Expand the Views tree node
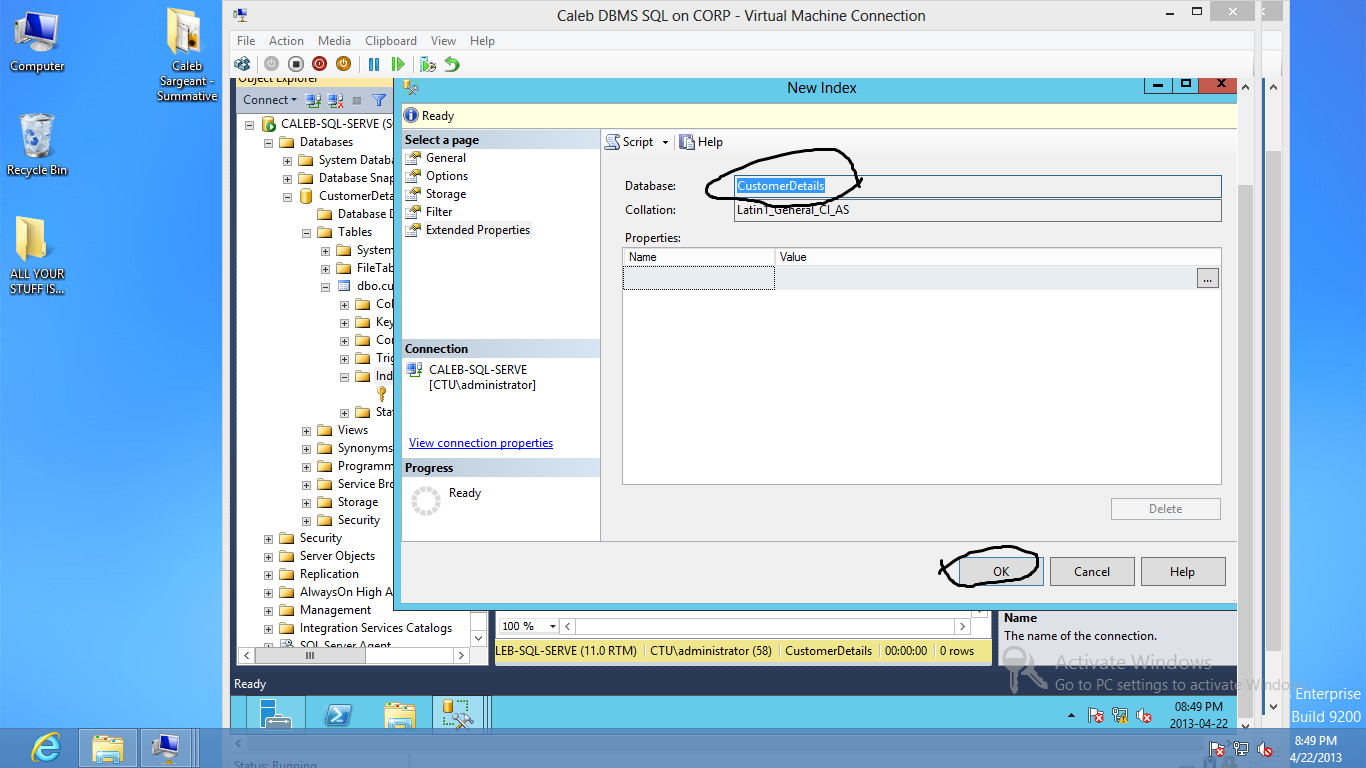1366x768 pixels. coord(306,430)
